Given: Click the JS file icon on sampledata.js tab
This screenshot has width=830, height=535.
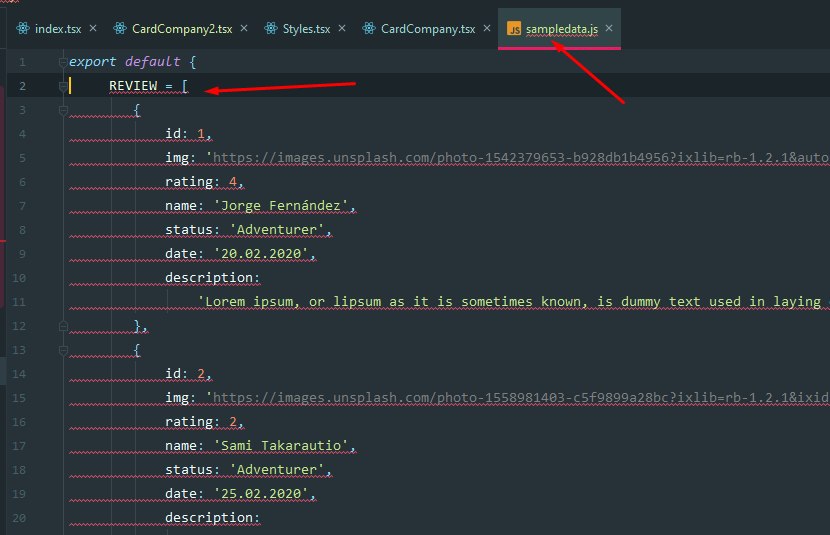Looking at the screenshot, I should [x=513, y=28].
